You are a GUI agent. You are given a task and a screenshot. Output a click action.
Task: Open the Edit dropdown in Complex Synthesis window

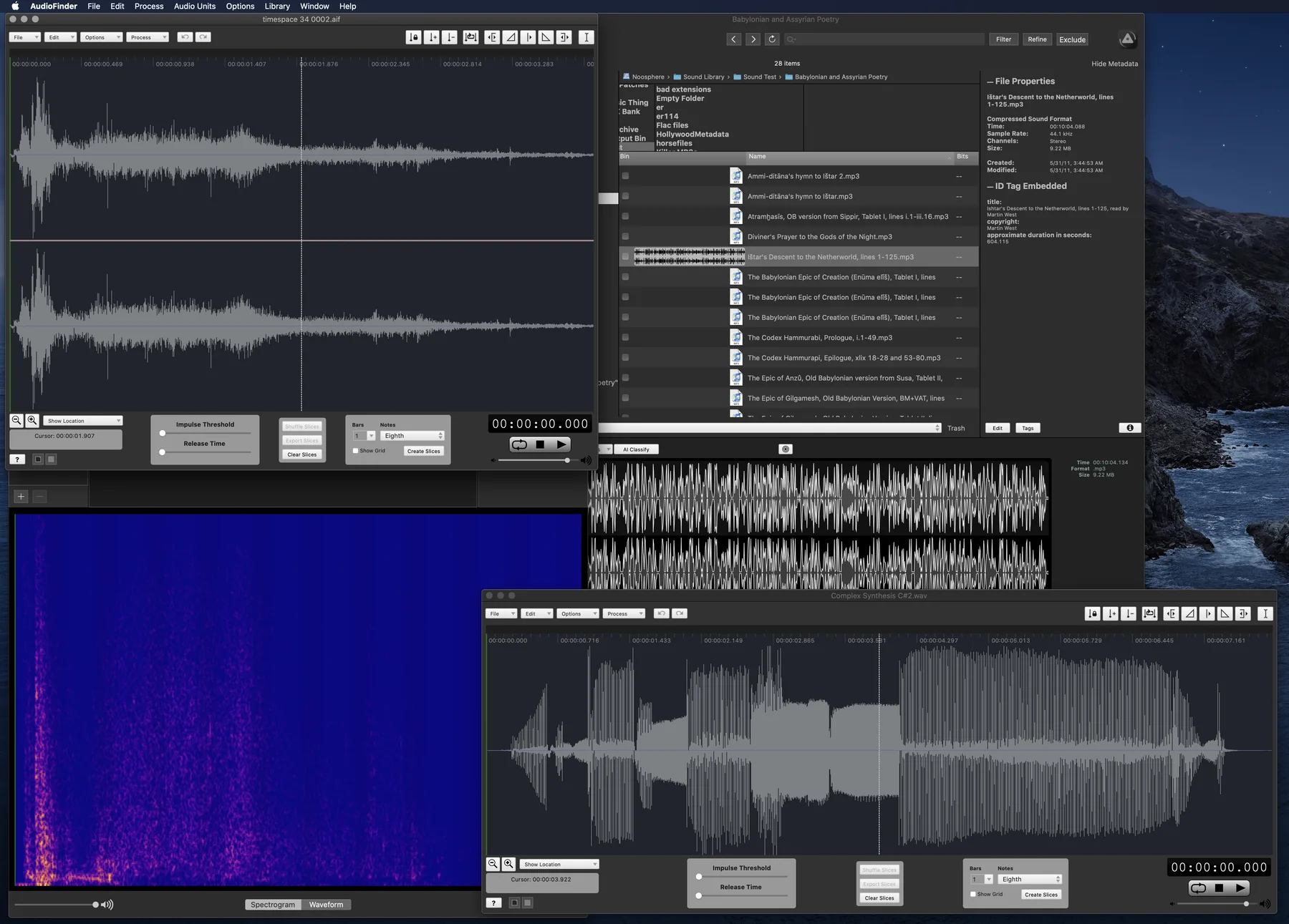click(x=537, y=613)
